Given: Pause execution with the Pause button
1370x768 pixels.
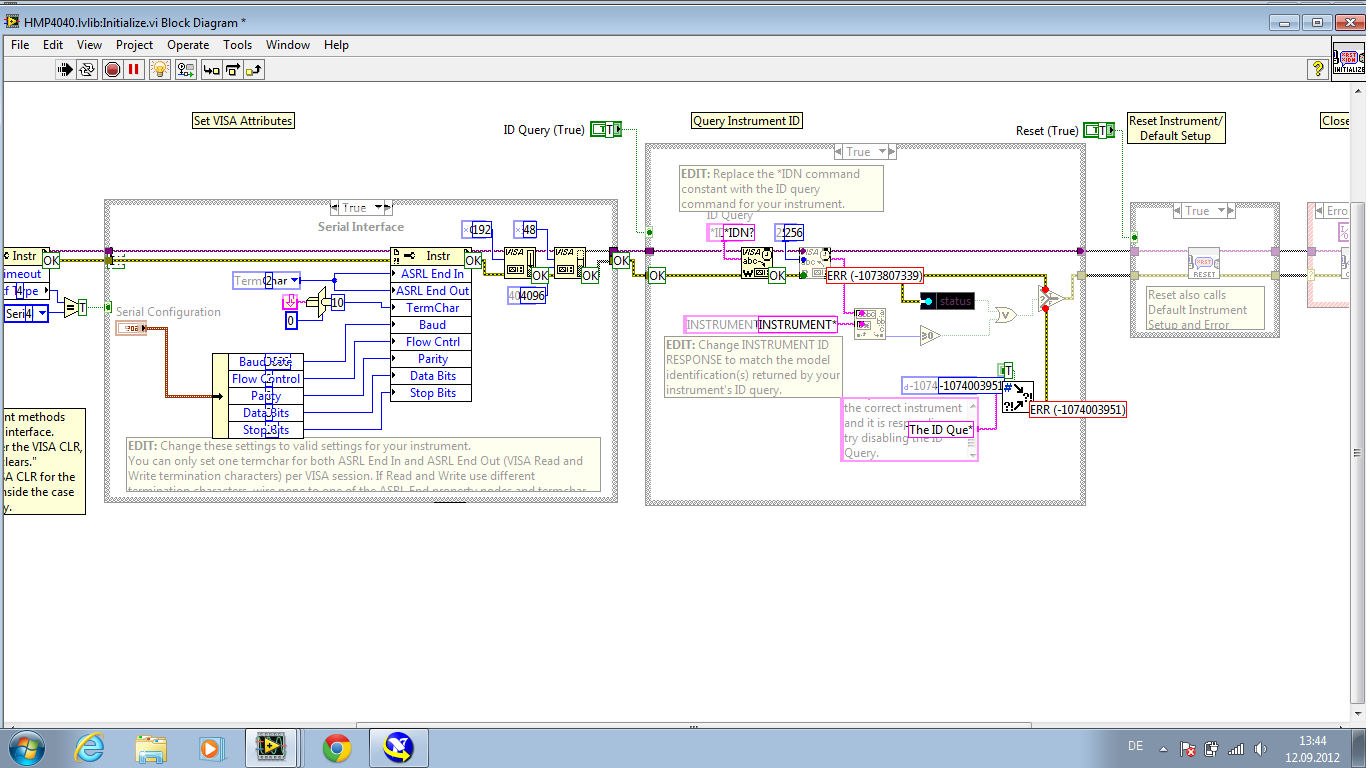Looking at the screenshot, I should coord(134,69).
